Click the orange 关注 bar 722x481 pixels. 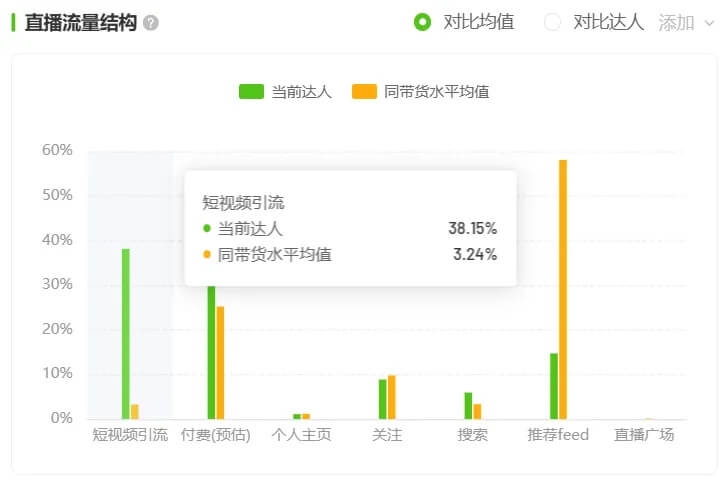tap(392, 397)
